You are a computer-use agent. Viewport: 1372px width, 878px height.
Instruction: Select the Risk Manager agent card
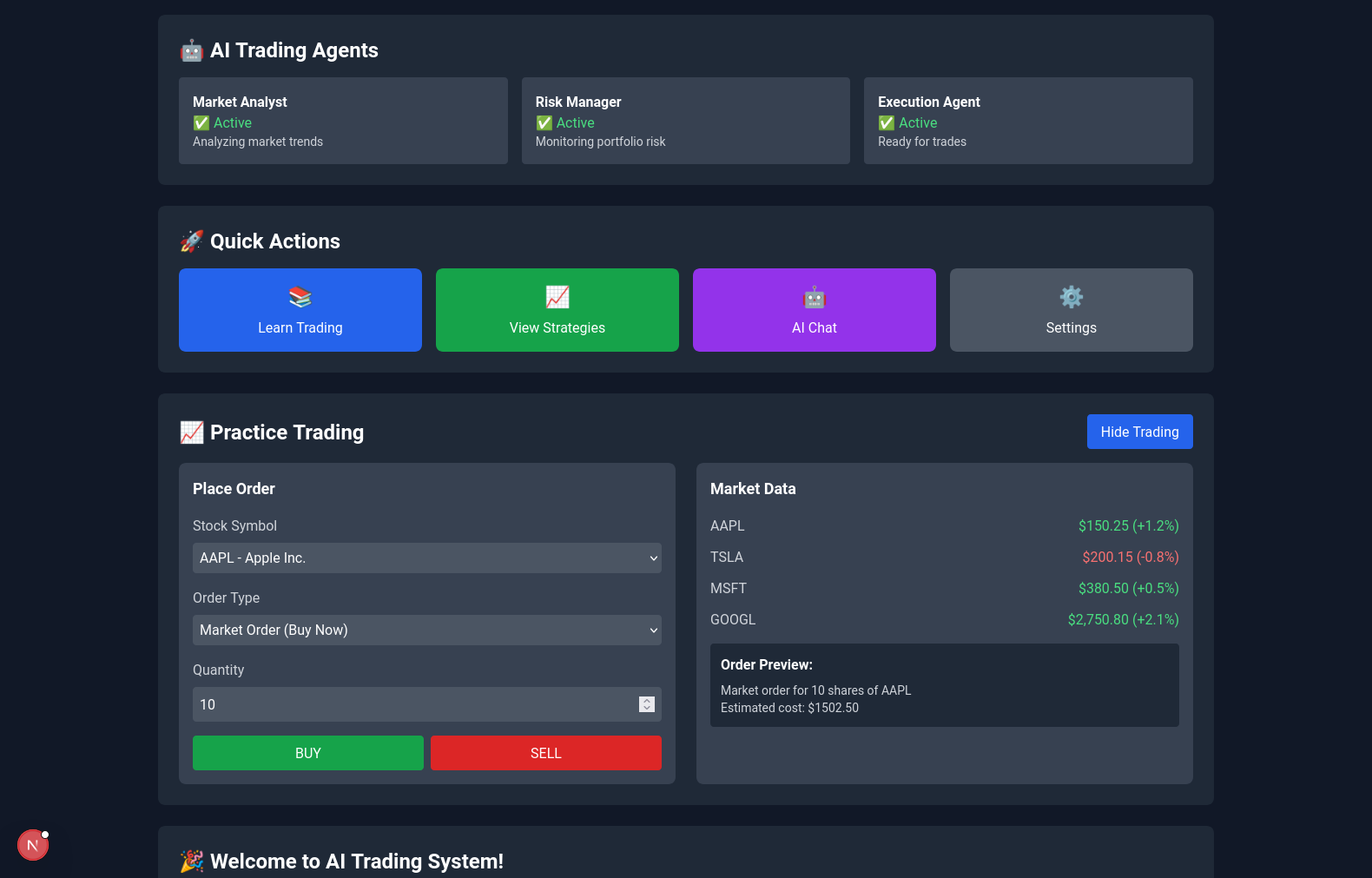point(686,121)
